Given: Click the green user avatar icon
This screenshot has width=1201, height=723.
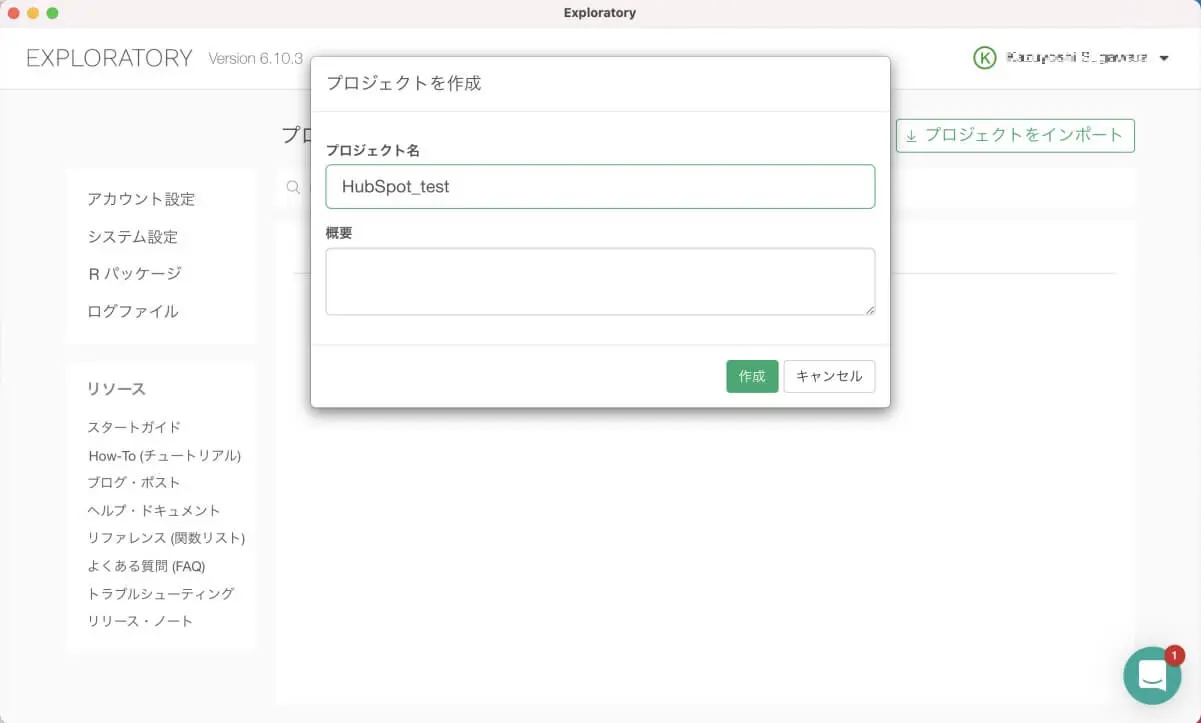Looking at the screenshot, I should point(984,58).
